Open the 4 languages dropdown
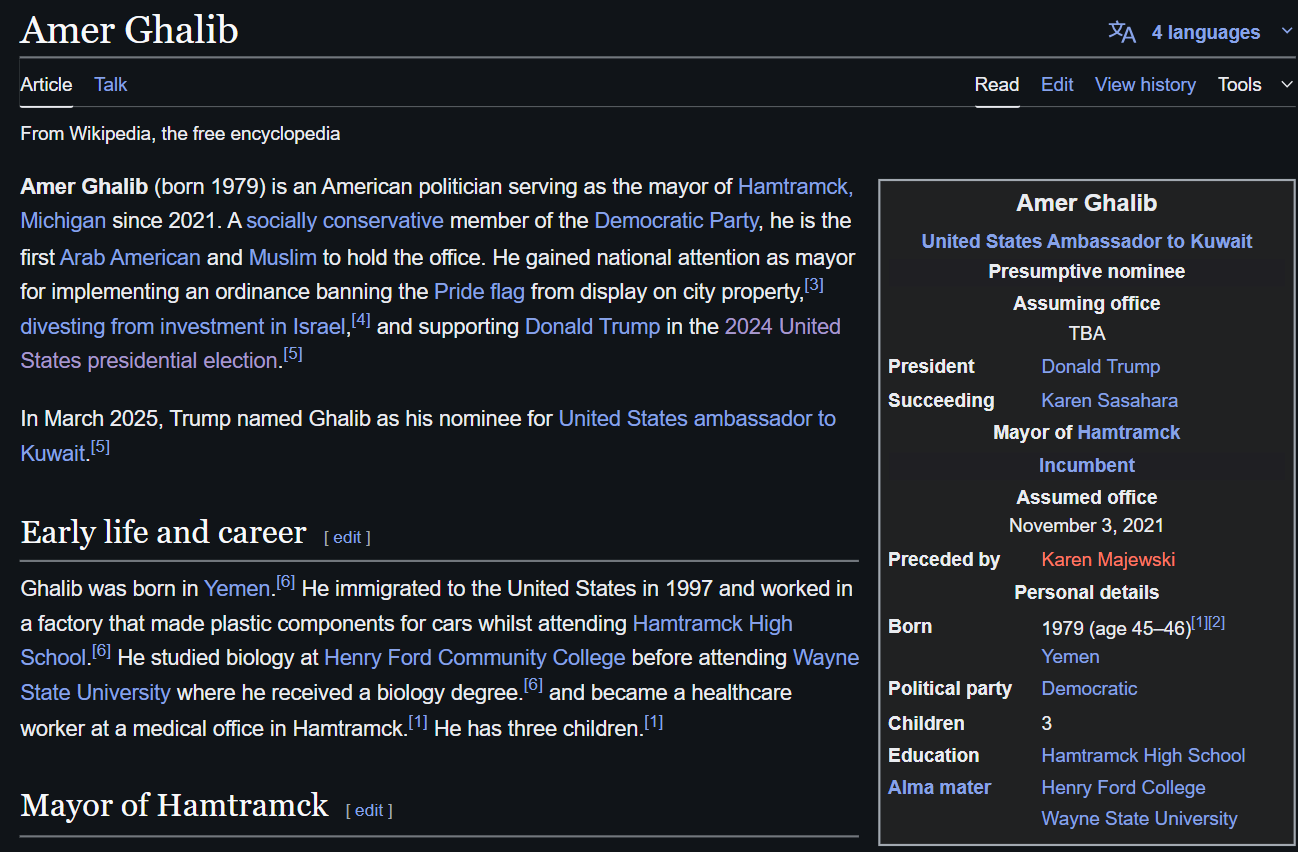 (x=1205, y=32)
